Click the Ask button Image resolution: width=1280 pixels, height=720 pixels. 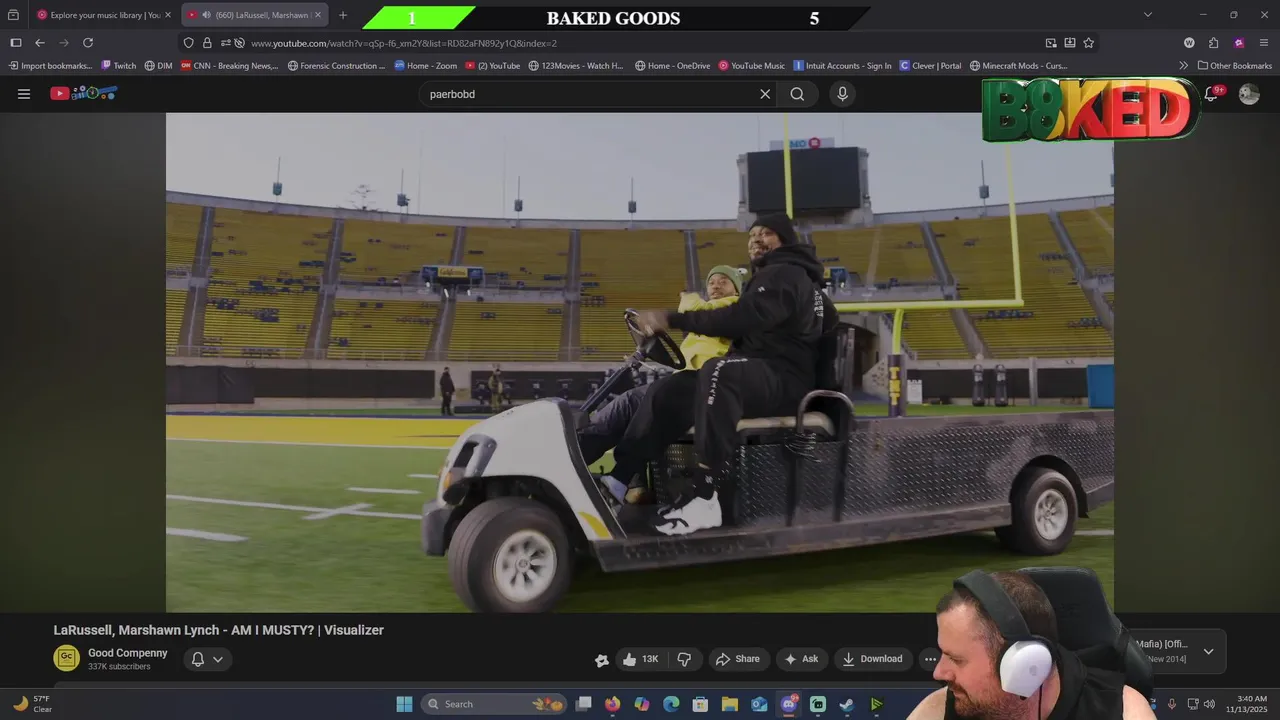coord(801,659)
